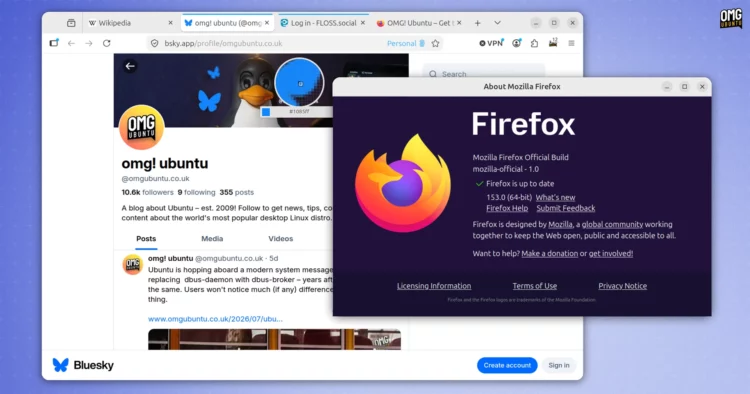Open the omg! ubuntu profile avatar
The height and width of the screenshot is (394, 750).
click(x=142, y=127)
